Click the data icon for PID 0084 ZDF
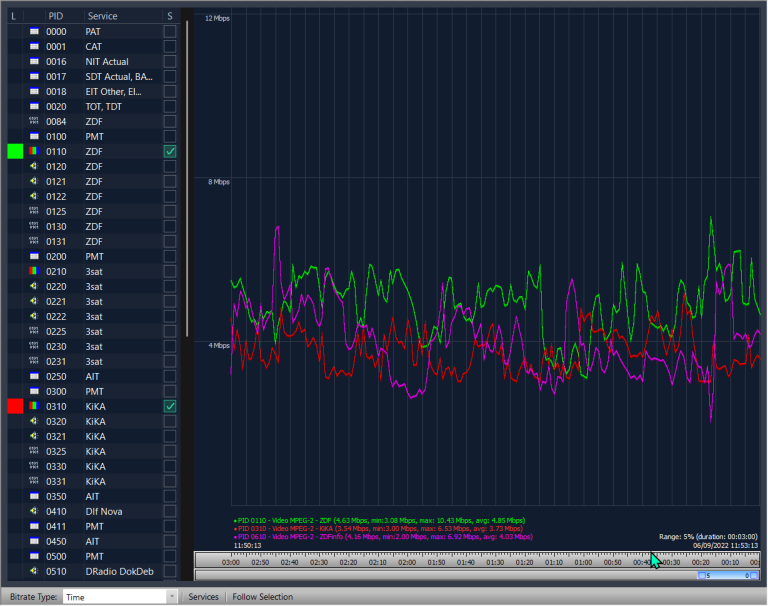 pyautogui.click(x=34, y=121)
